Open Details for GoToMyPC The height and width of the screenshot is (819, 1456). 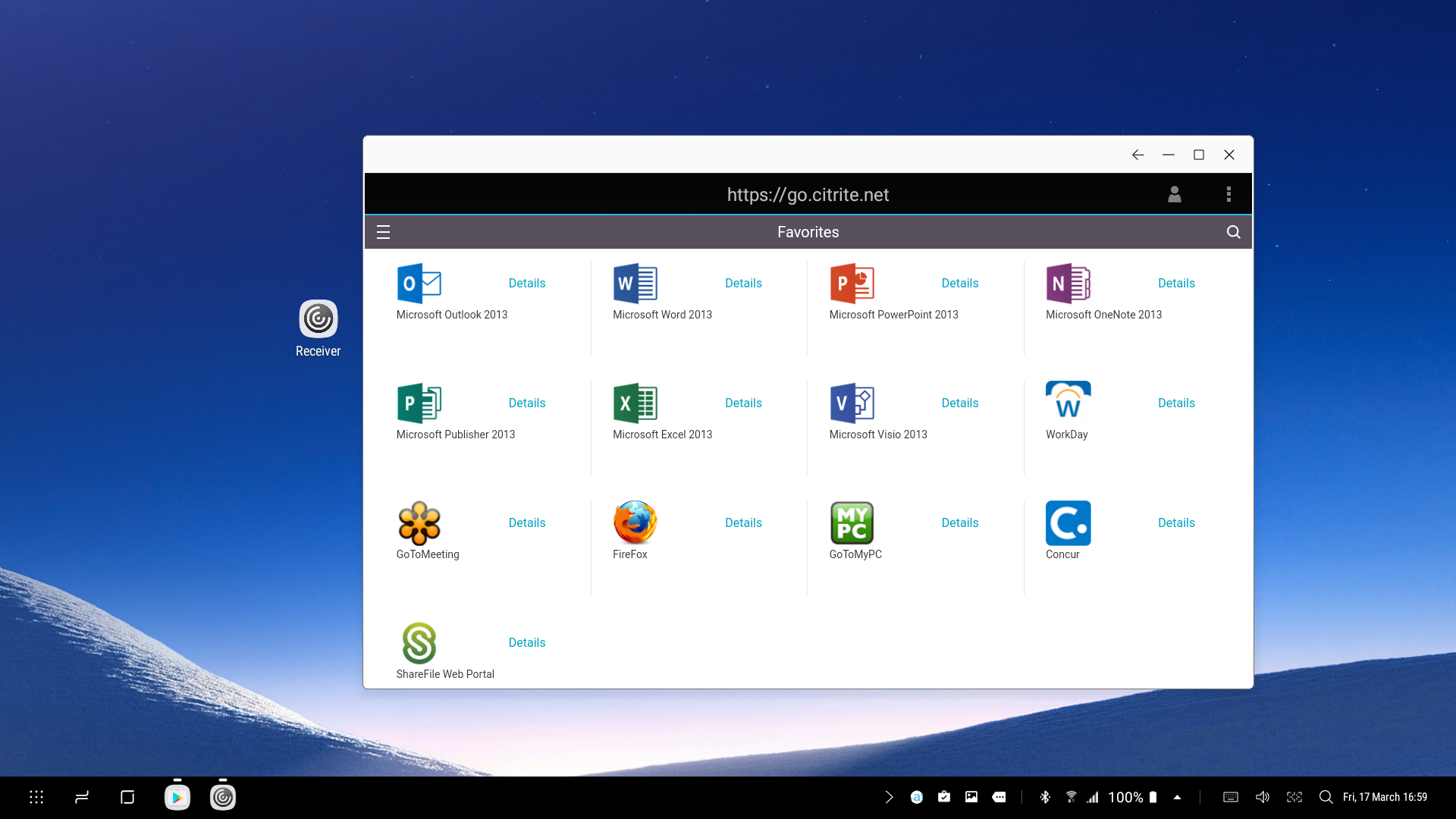[x=960, y=523]
